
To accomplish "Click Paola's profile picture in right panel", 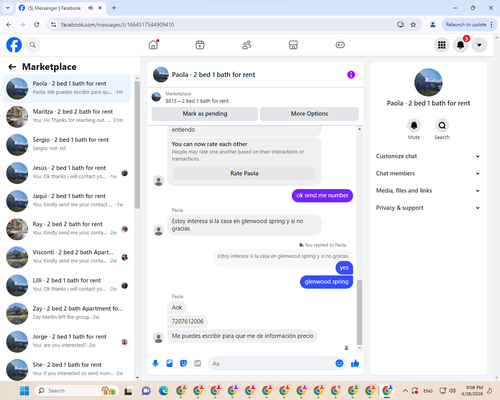I will pos(428,82).
